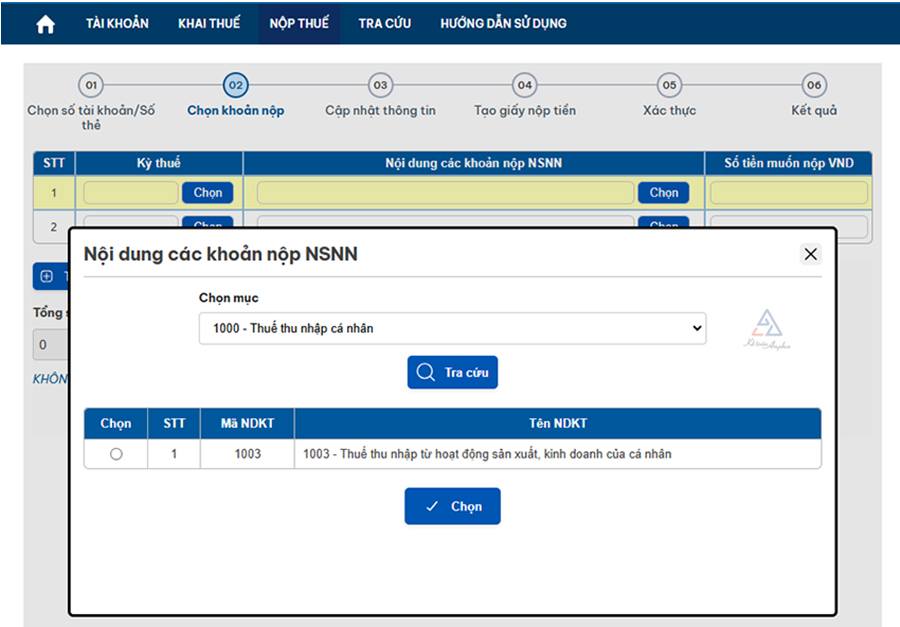Select radio button for code 1003
900x627 pixels.
116,454
